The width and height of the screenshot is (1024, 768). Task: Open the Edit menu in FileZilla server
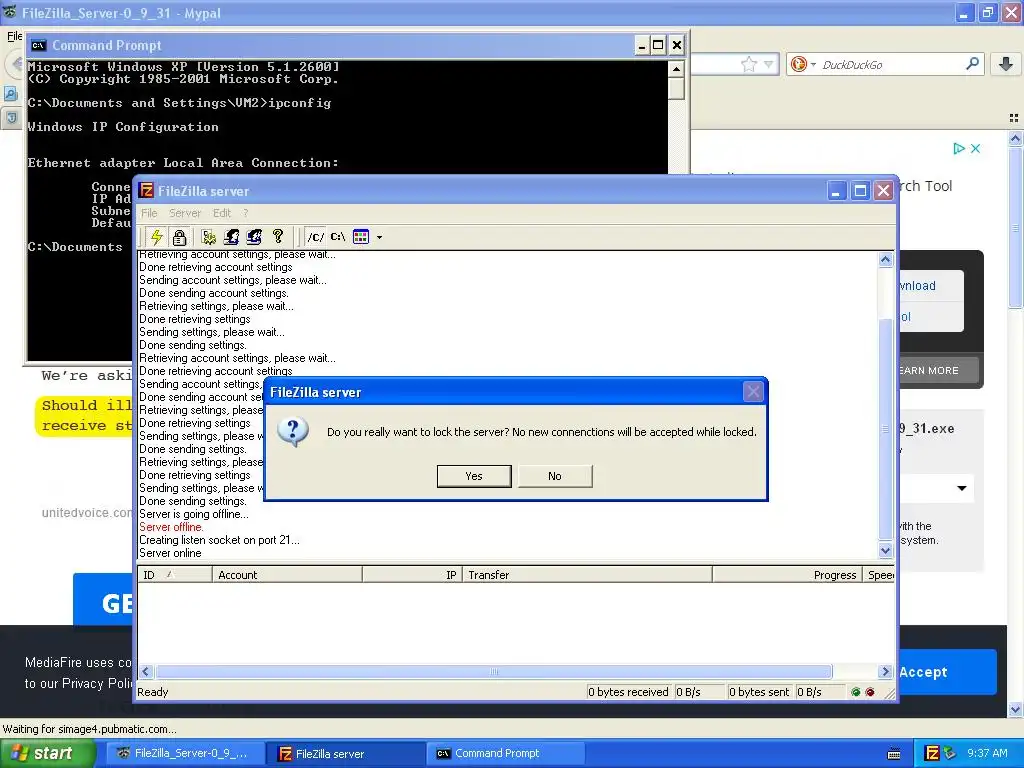[221, 213]
